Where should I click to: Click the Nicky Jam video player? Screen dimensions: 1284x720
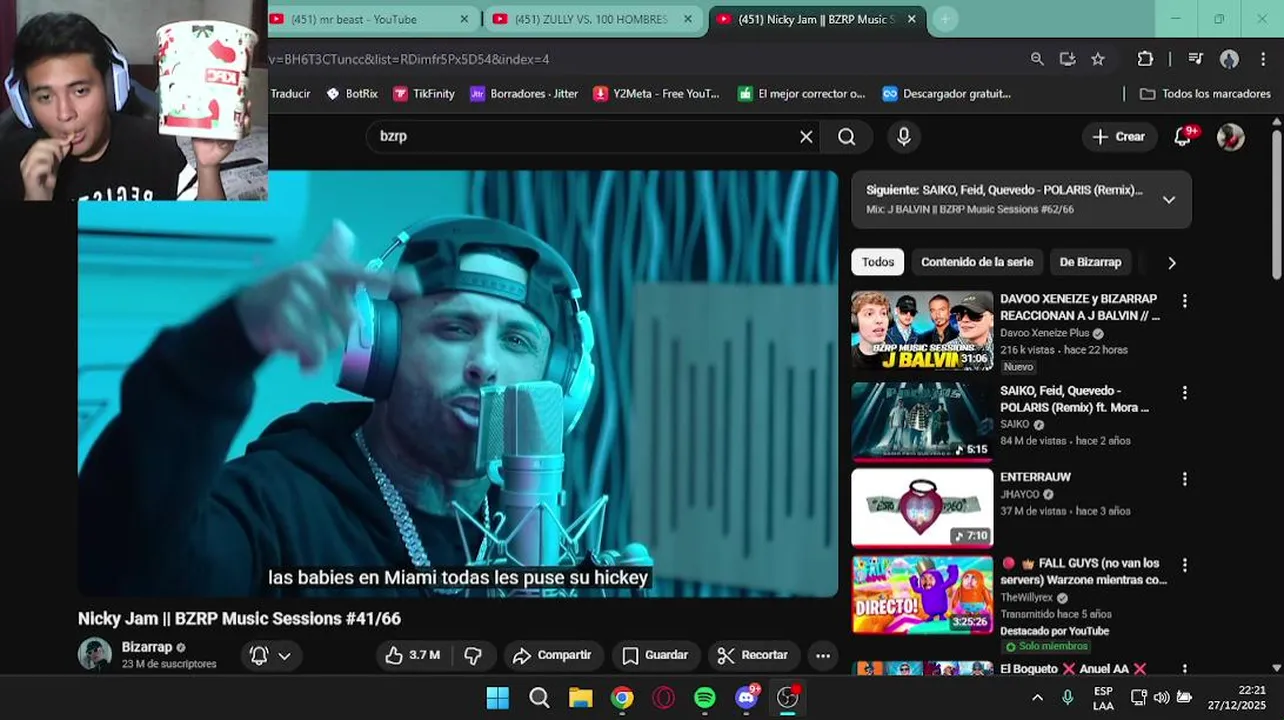458,384
